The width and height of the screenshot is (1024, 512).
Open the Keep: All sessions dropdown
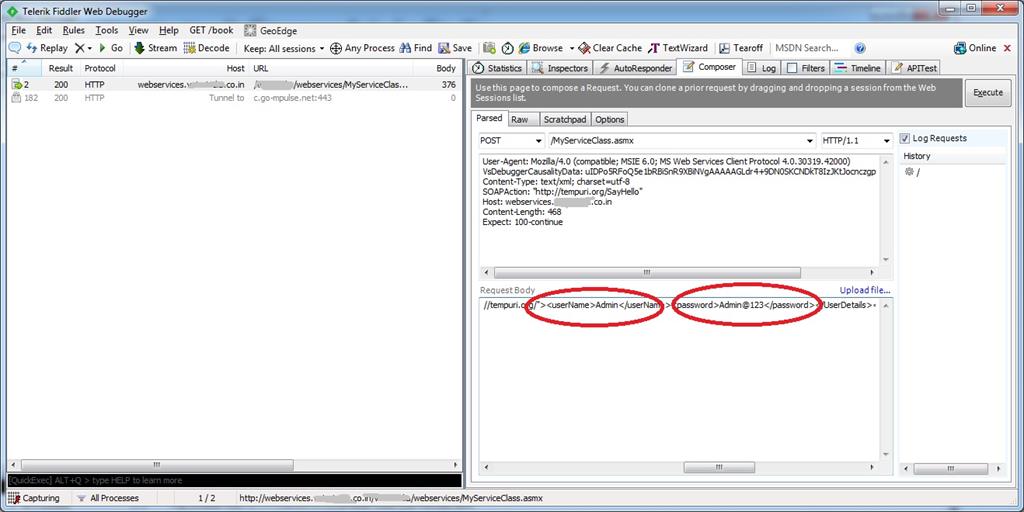point(283,48)
